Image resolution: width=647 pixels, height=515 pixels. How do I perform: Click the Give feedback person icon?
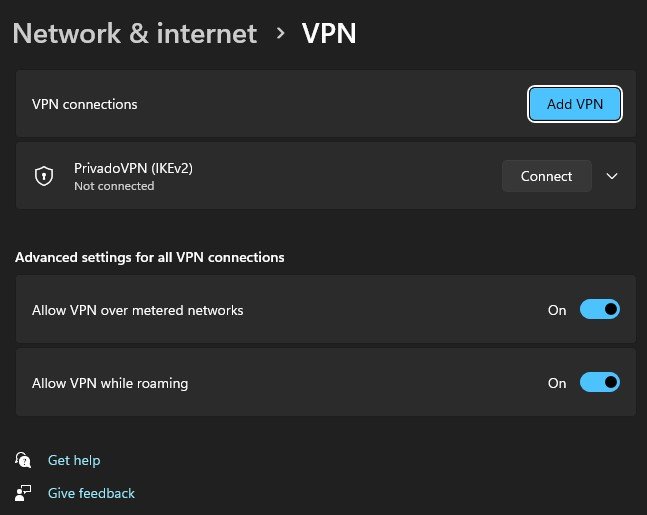coord(24,493)
